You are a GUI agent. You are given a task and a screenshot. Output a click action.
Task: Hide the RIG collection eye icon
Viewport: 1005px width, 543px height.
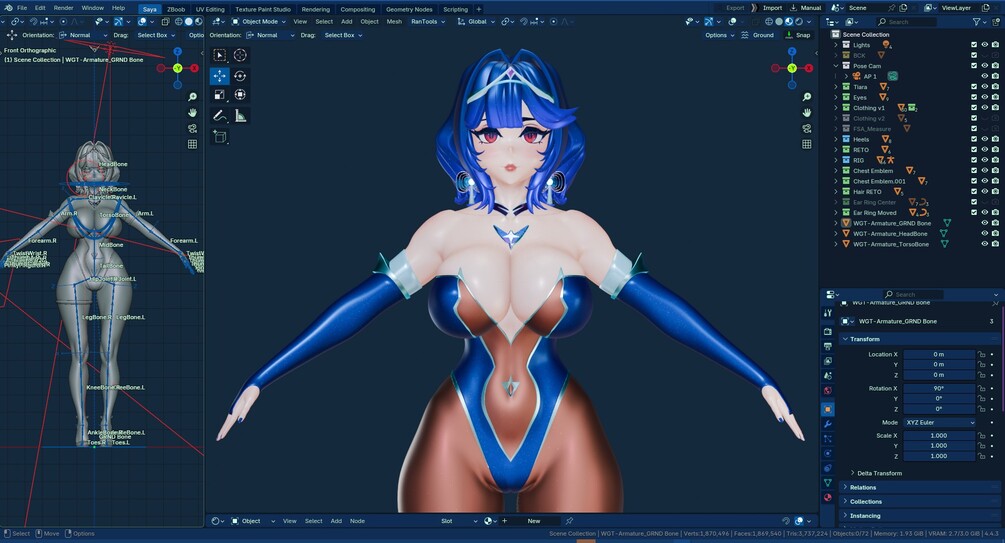pos(984,160)
